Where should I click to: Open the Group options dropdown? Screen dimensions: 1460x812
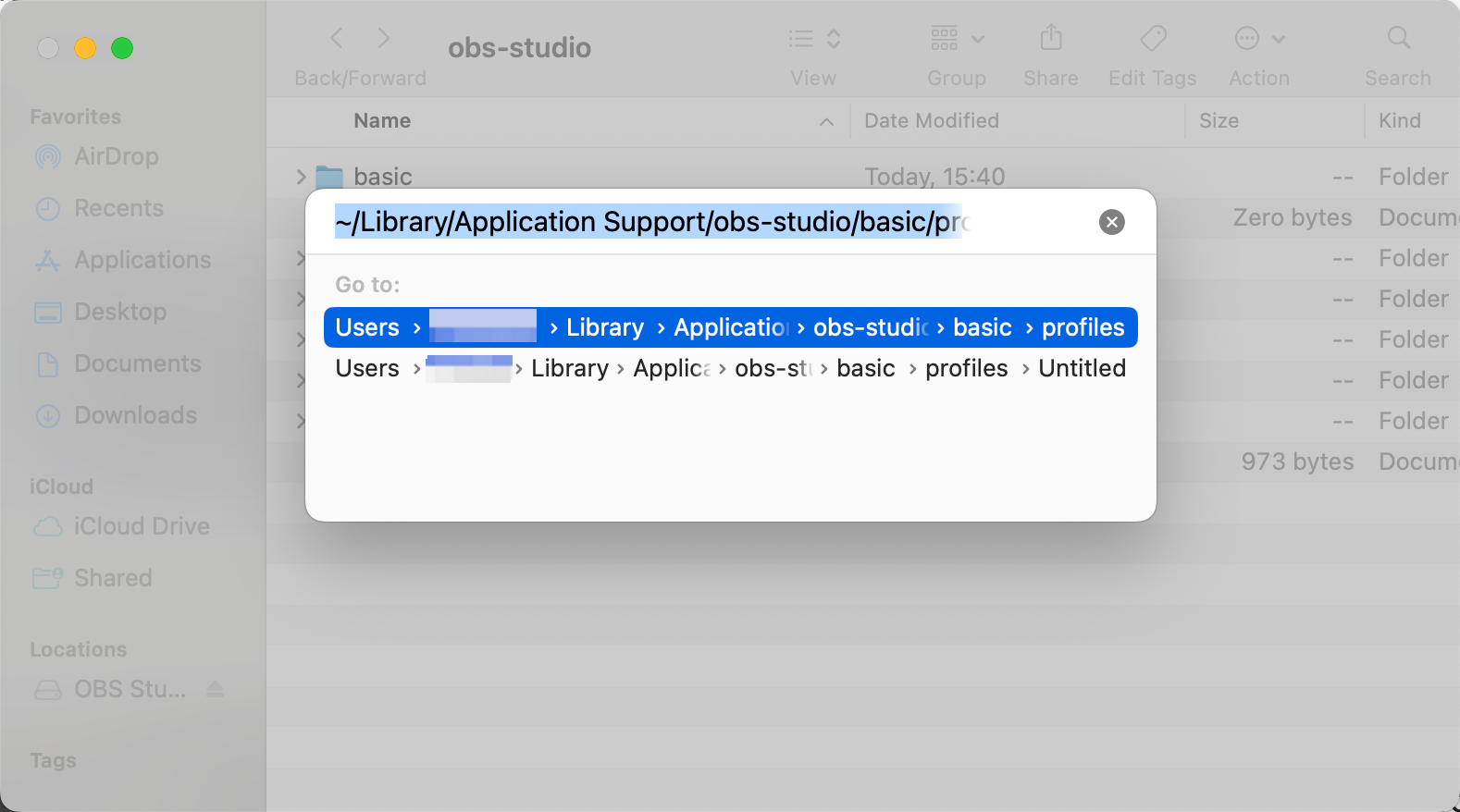coord(957,39)
